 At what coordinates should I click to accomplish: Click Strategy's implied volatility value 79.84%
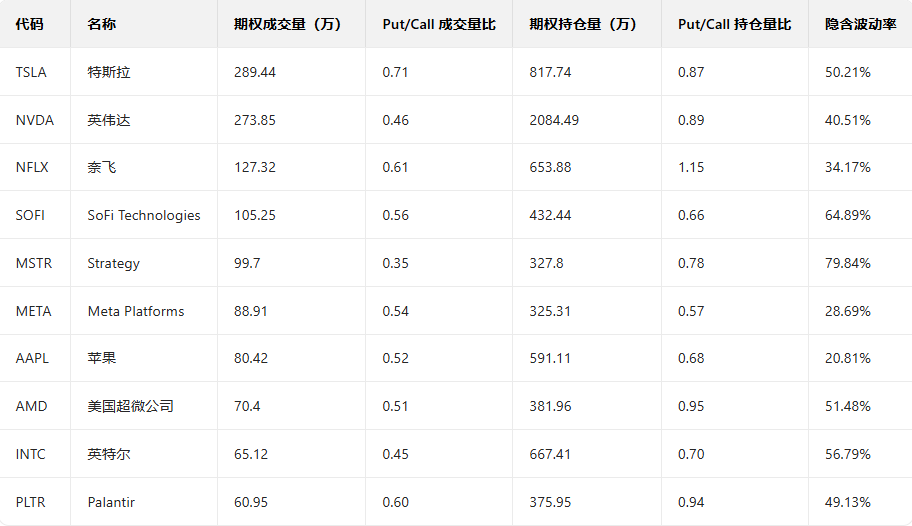click(848, 263)
